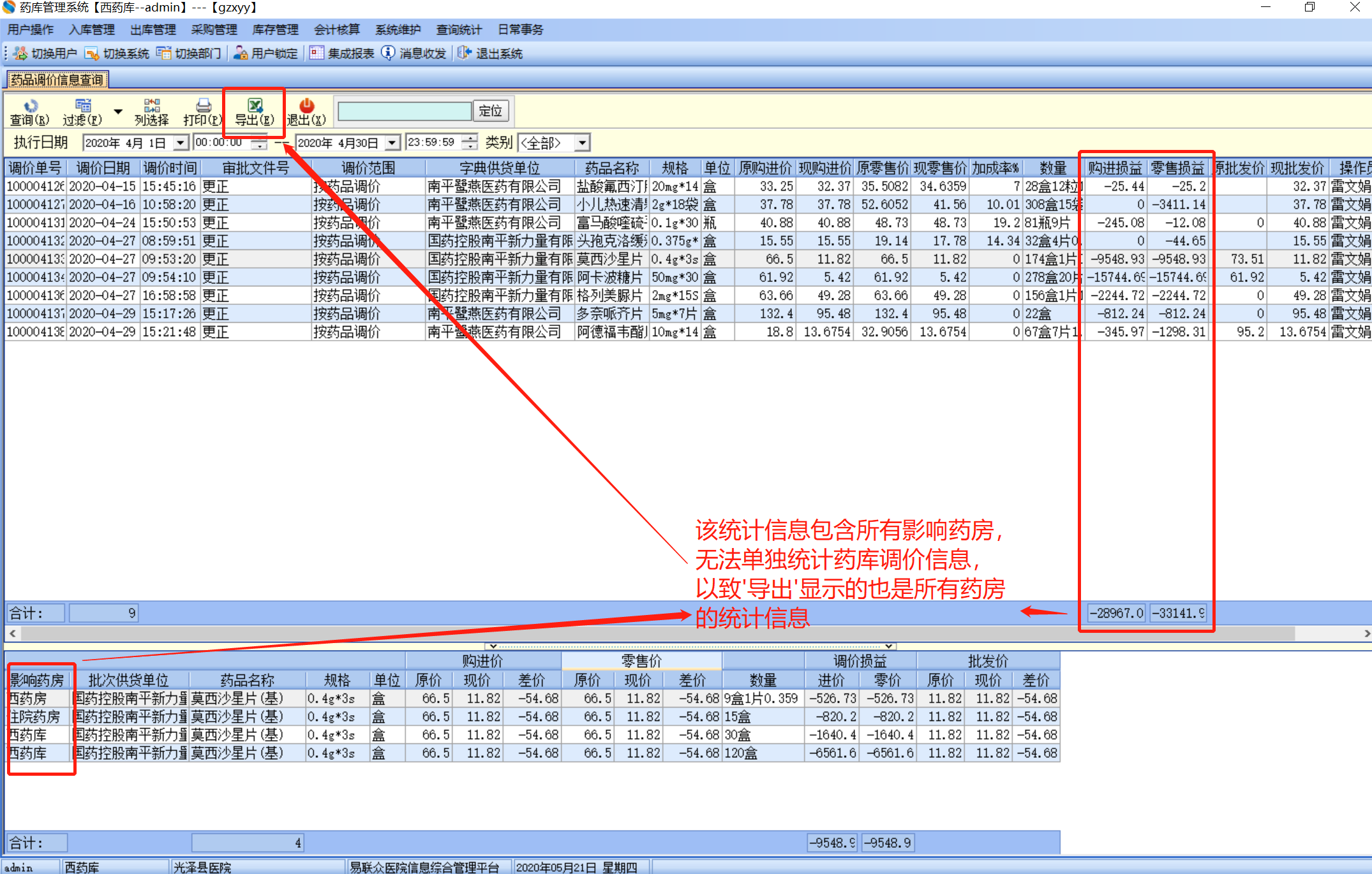Expand dropdown arrow beside 过滤 button
1372x874 pixels.
[118, 112]
